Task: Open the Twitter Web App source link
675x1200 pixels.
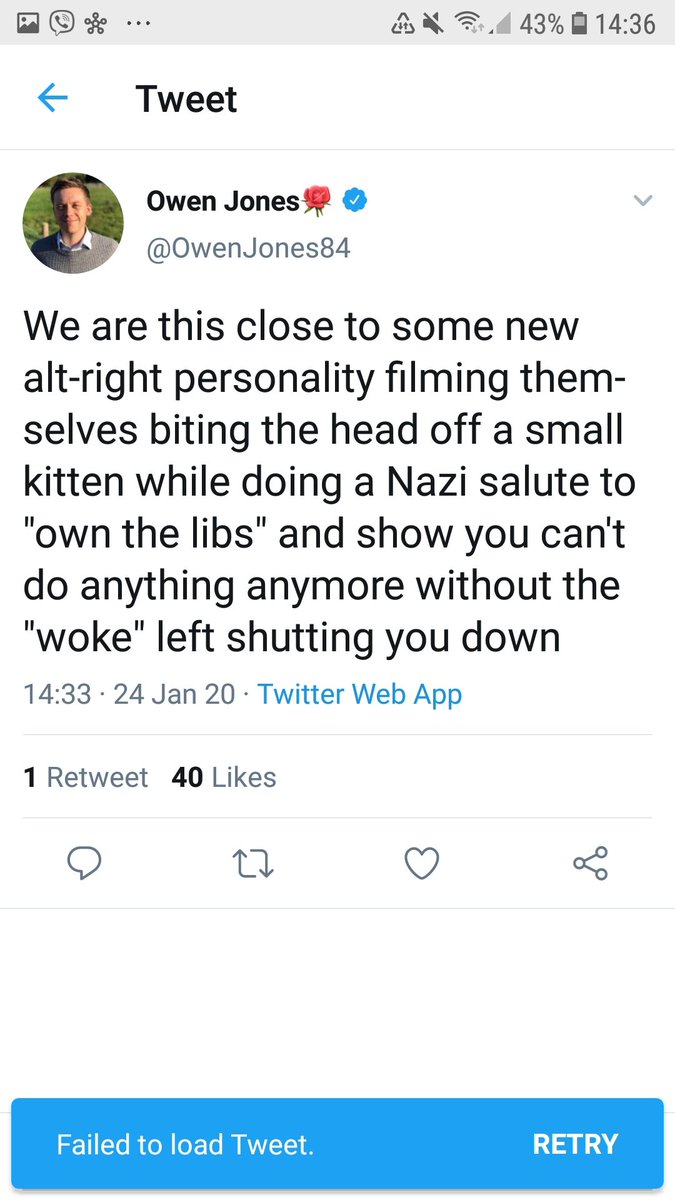Action: [360, 693]
